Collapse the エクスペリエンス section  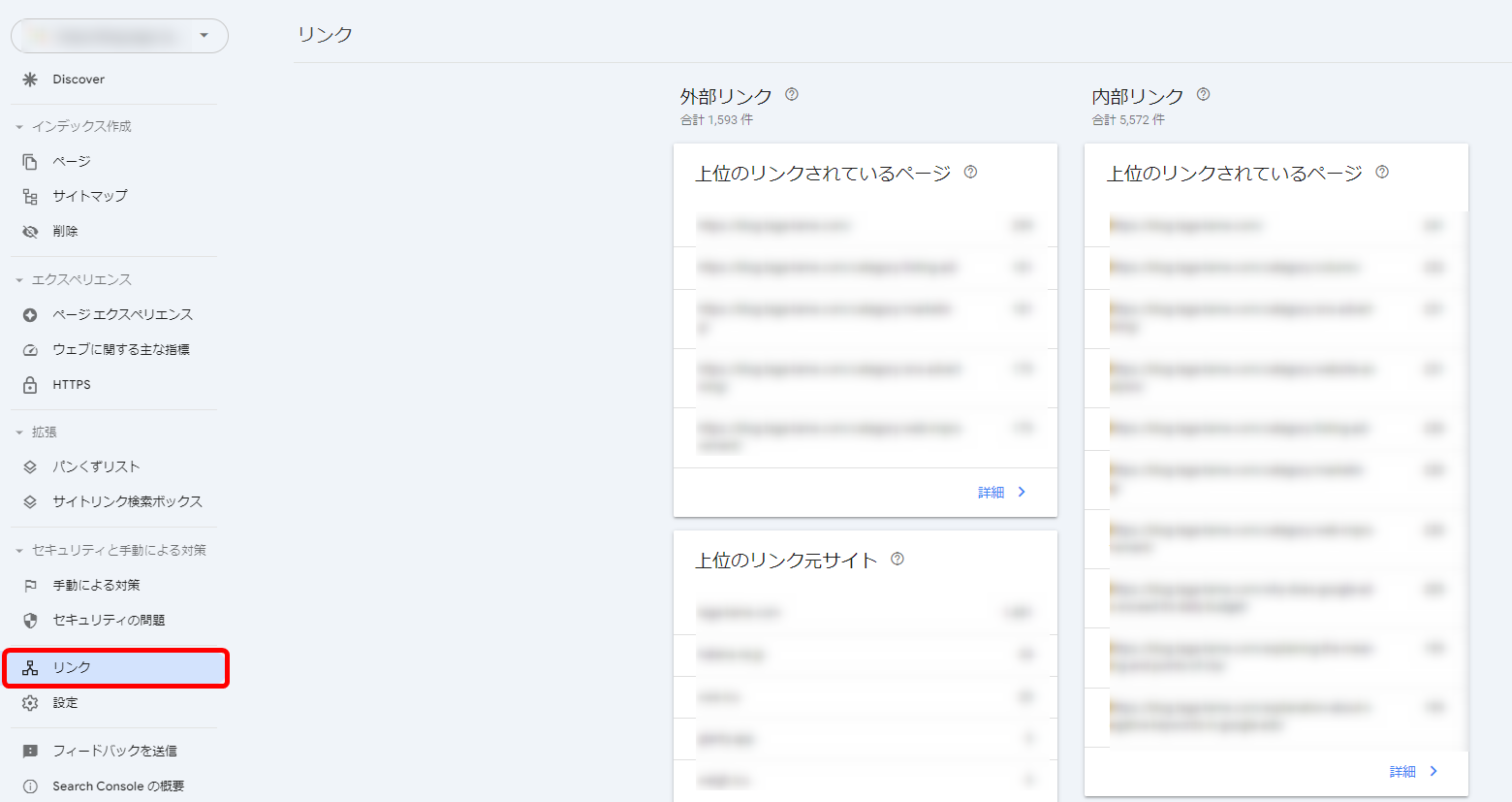pyautogui.click(x=18, y=280)
